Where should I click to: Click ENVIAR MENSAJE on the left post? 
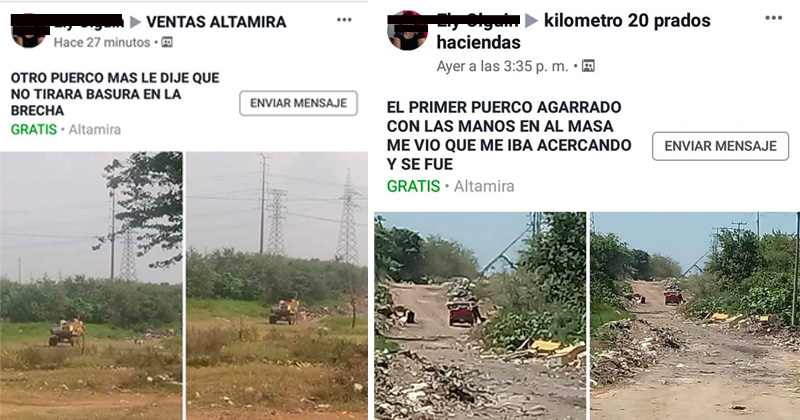tap(298, 103)
